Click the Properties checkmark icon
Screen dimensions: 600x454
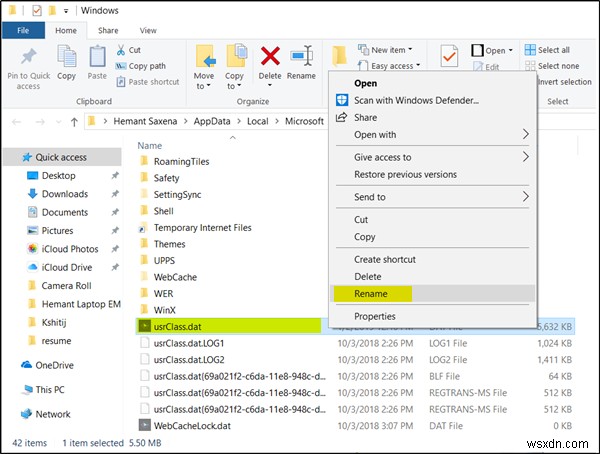(449, 57)
